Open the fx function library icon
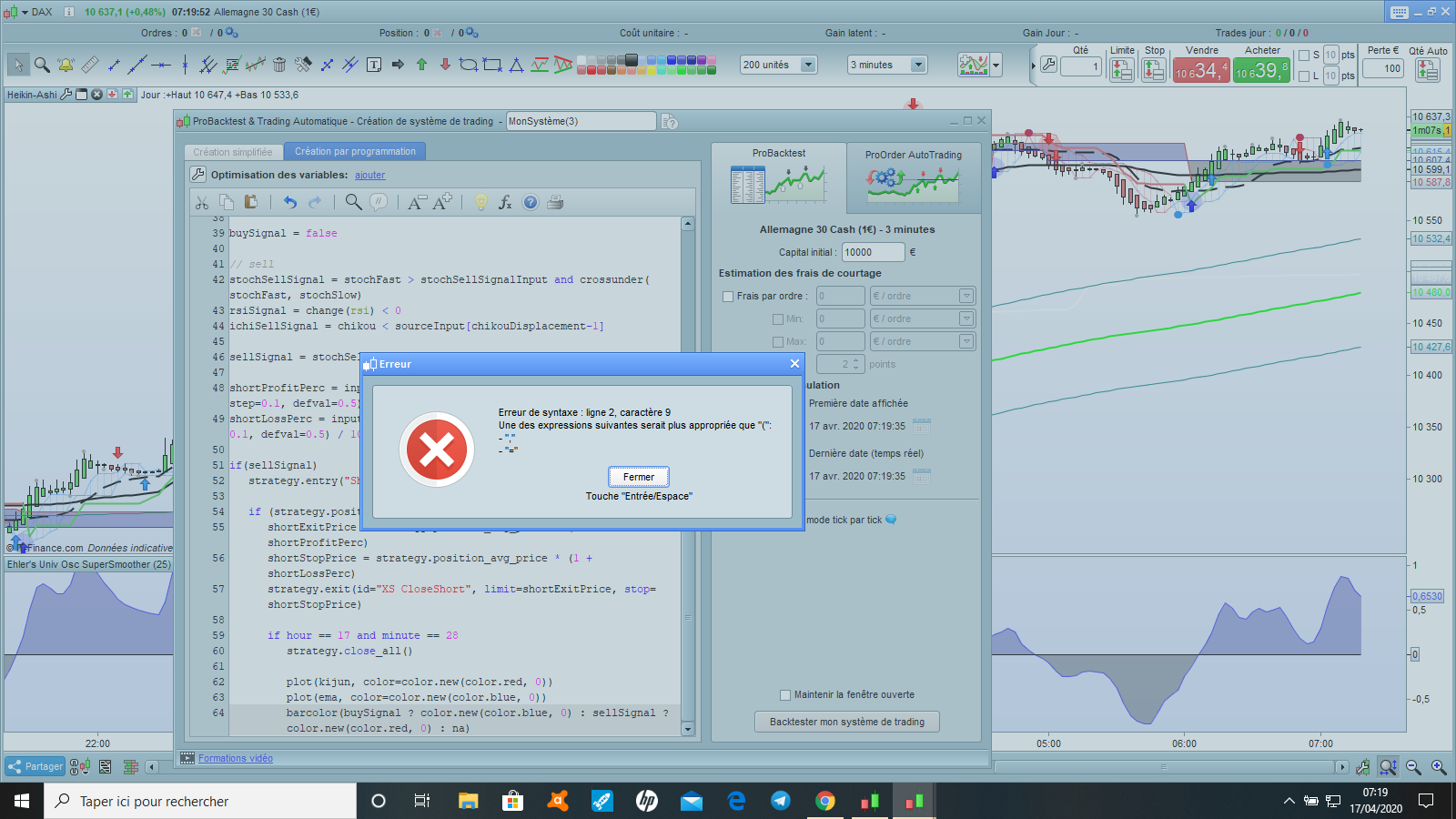Screen dimensions: 1456x819 (x=505, y=202)
